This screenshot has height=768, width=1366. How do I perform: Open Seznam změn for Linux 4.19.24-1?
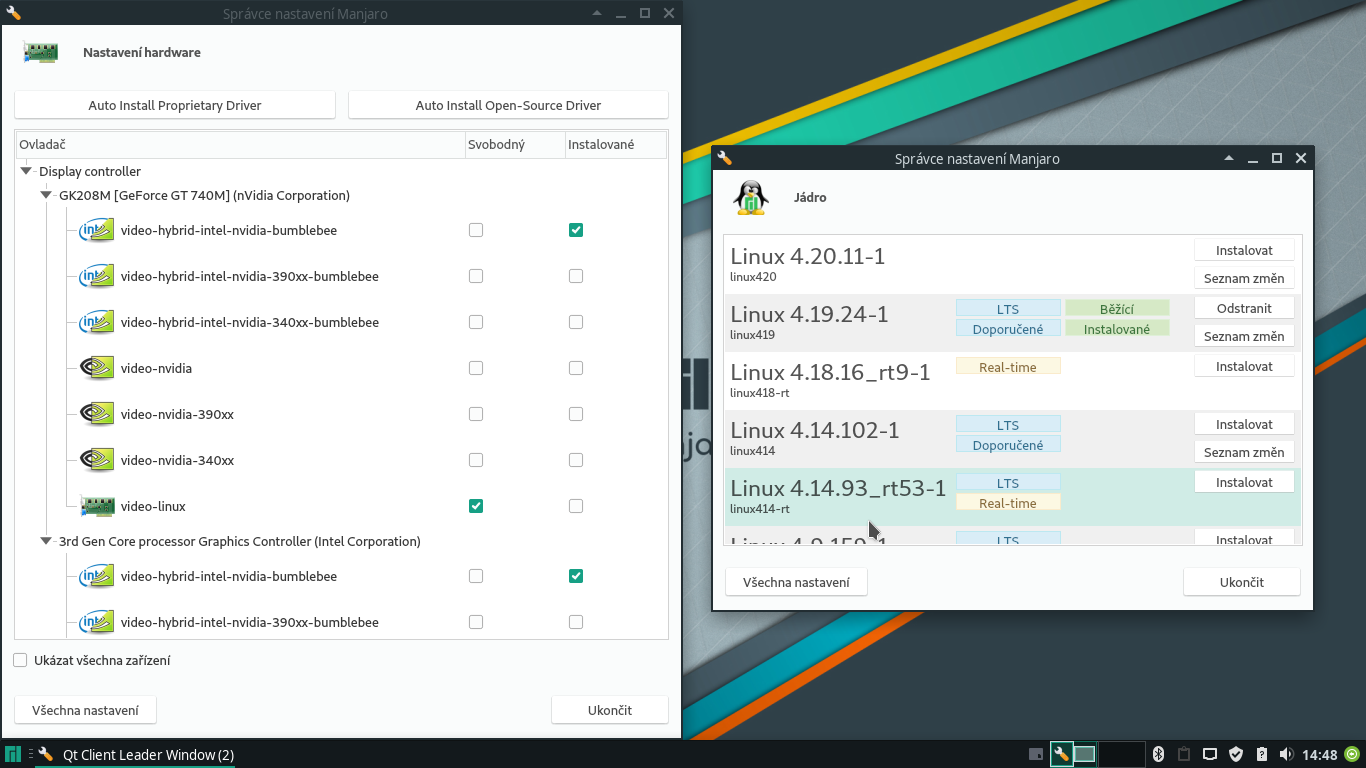point(1244,336)
